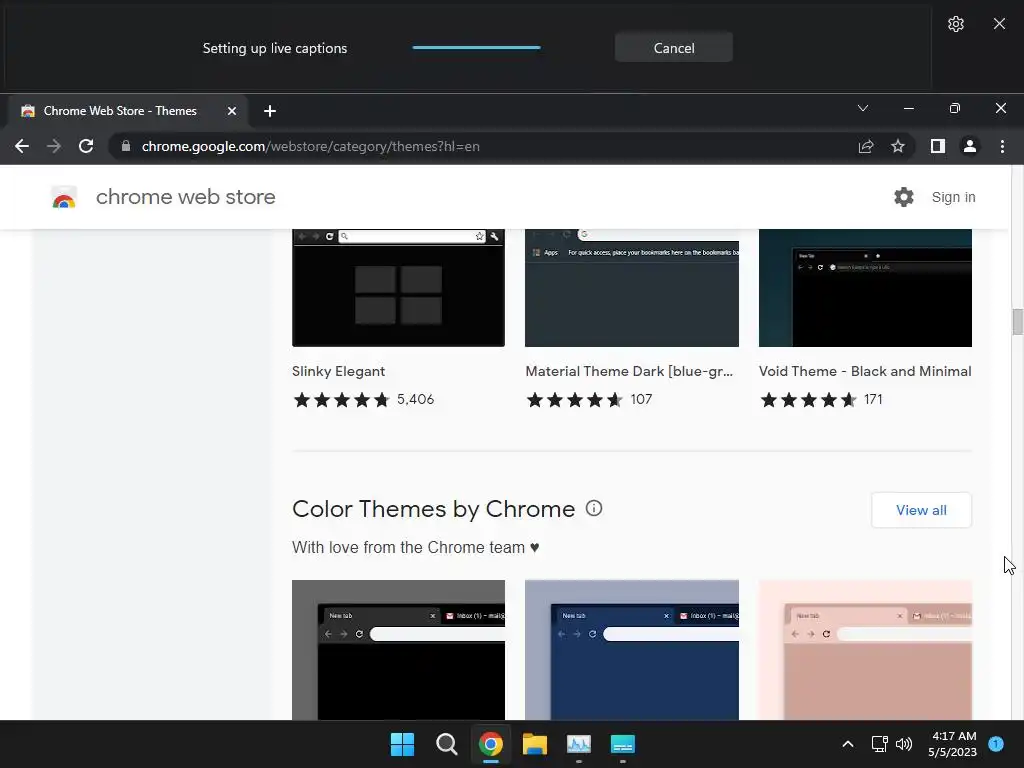Close the live captions bar

click(999, 24)
